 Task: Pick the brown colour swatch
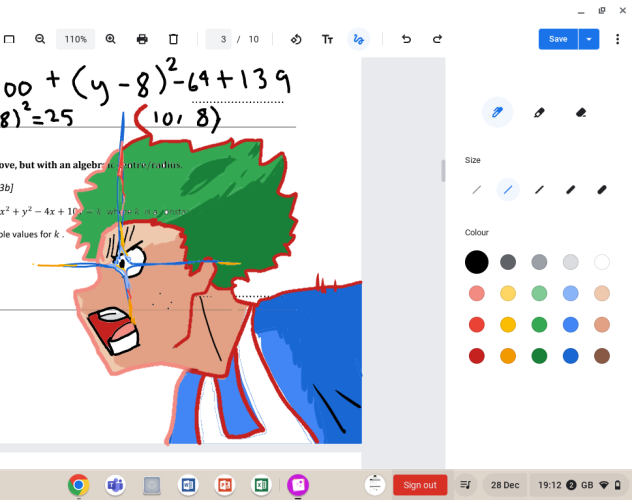click(x=602, y=356)
